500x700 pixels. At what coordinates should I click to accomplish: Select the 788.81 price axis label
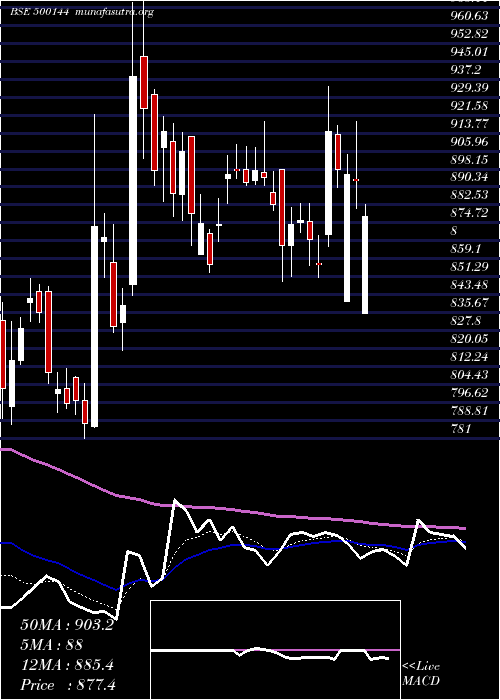(x=469, y=410)
